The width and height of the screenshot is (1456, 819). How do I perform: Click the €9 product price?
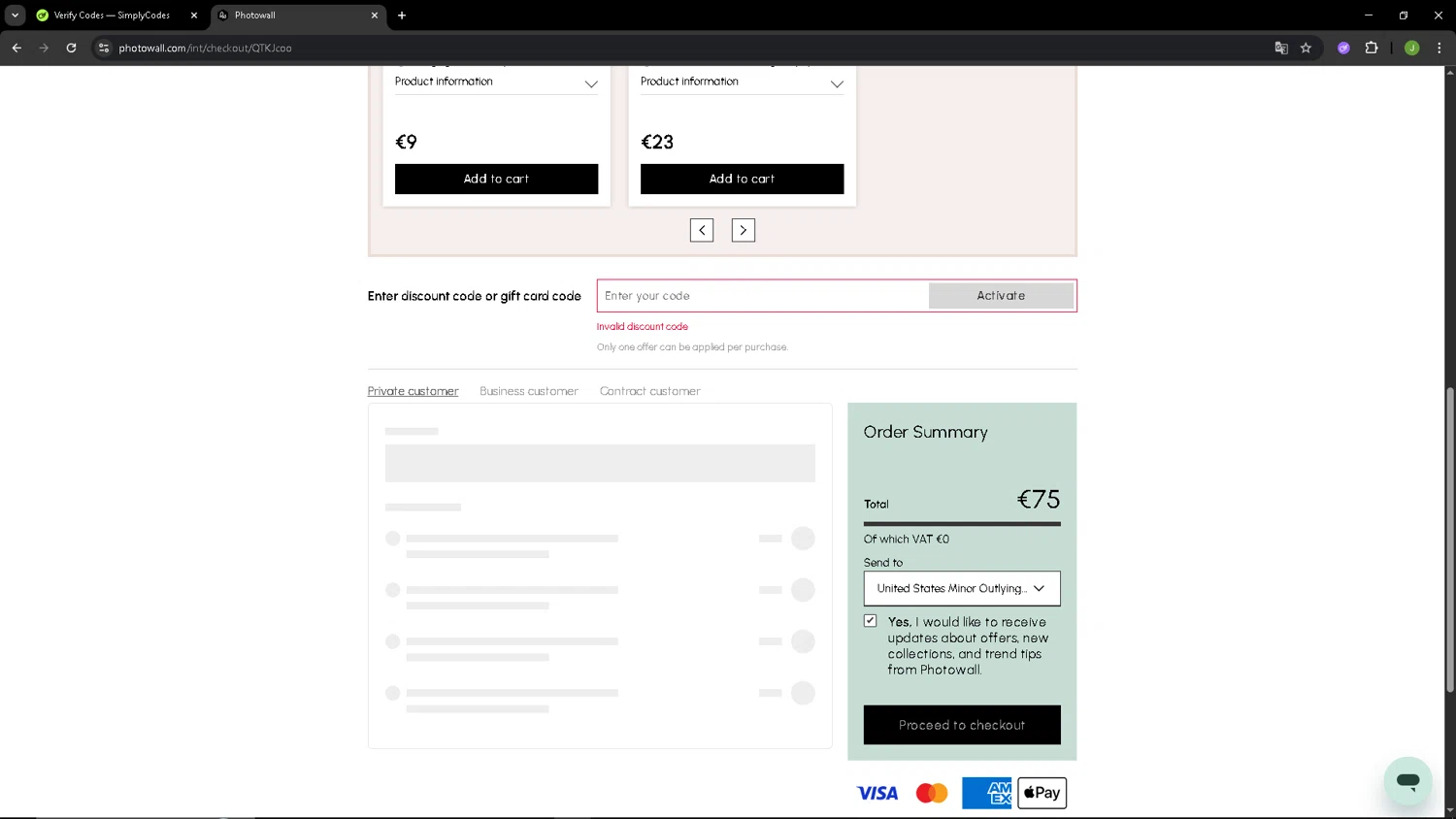tap(406, 142)
